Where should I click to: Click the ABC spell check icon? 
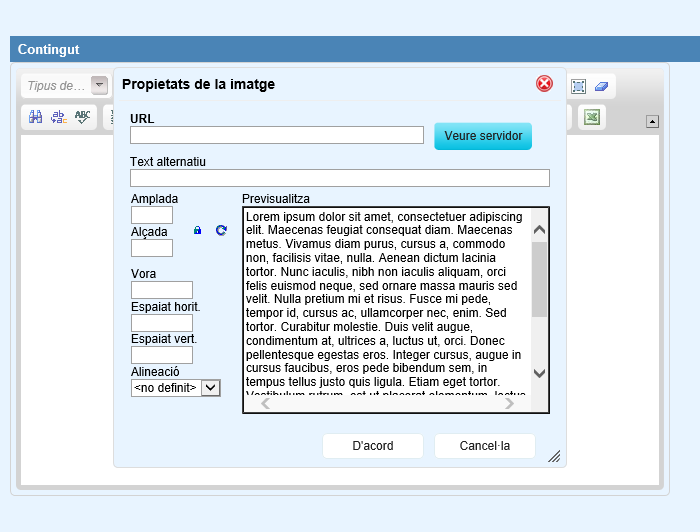[83, 117]
